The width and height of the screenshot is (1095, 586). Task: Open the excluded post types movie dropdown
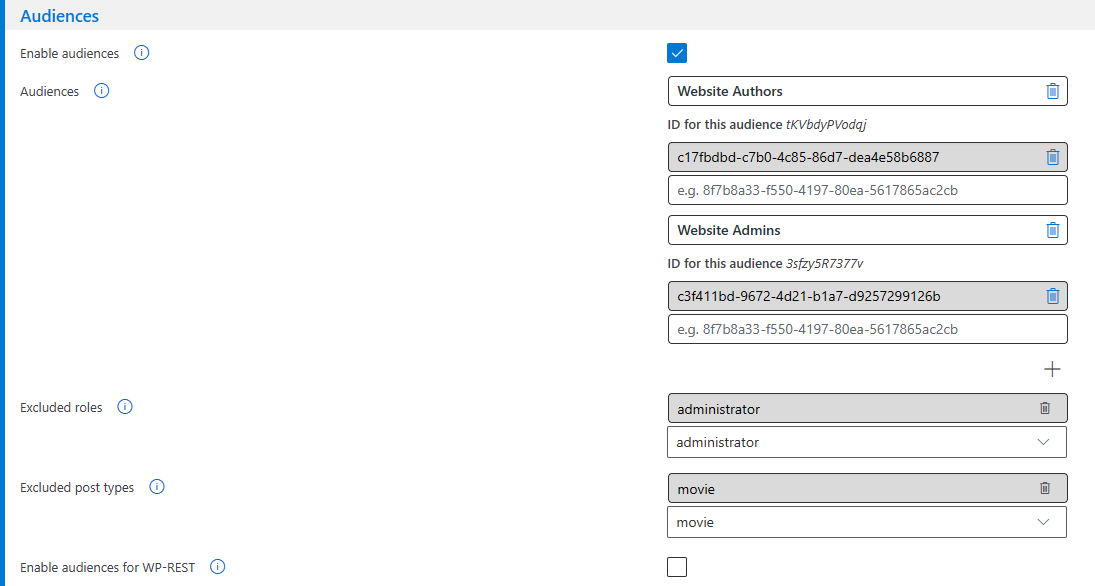867,522
